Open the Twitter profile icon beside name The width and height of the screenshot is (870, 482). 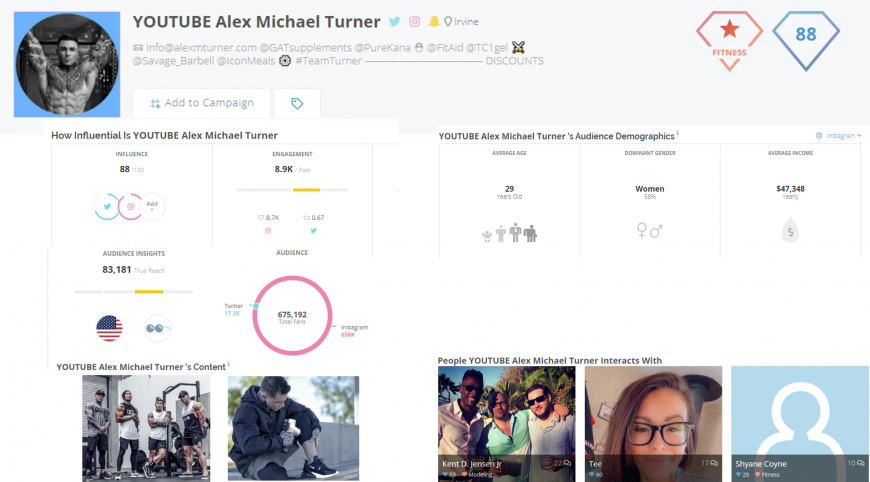point(394,21)
